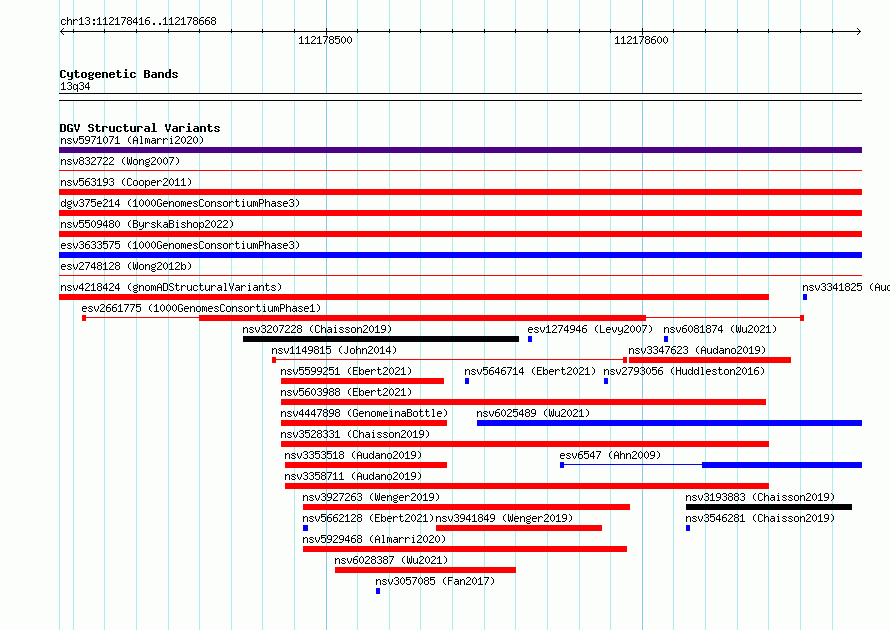This screenshot has width=890, height=630.
Task: Click the blue nsv3057085 (Fan2017) marker
Action: coord(378,591)
